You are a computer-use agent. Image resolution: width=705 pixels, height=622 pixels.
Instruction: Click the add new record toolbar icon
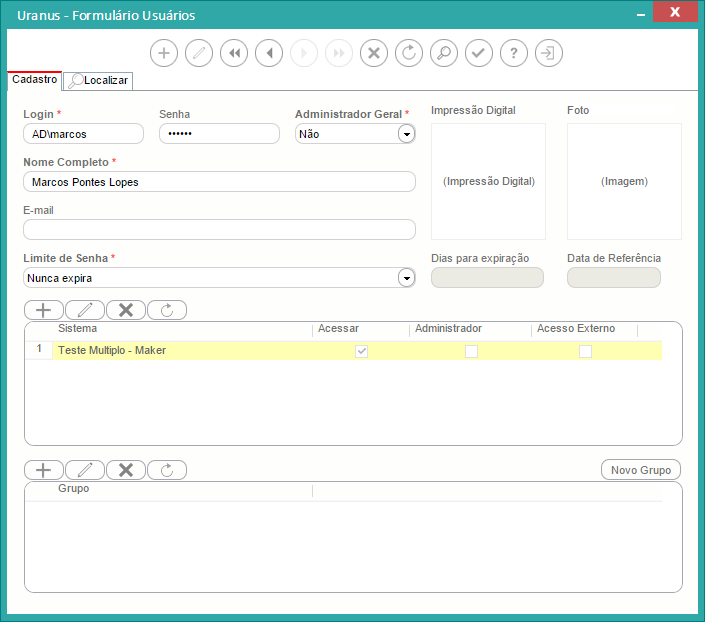164,53
